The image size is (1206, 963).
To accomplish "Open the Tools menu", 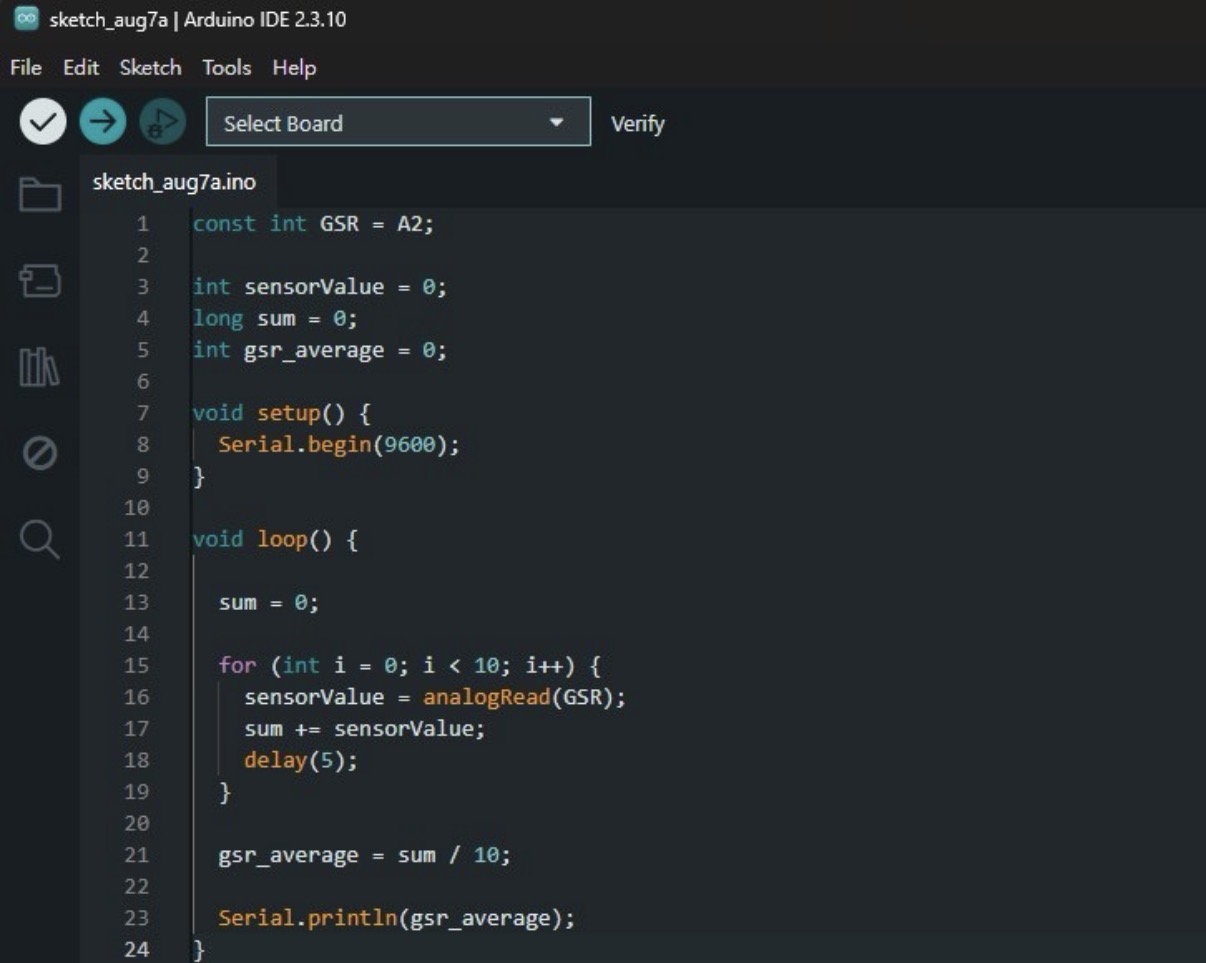I will coord(227,68).
